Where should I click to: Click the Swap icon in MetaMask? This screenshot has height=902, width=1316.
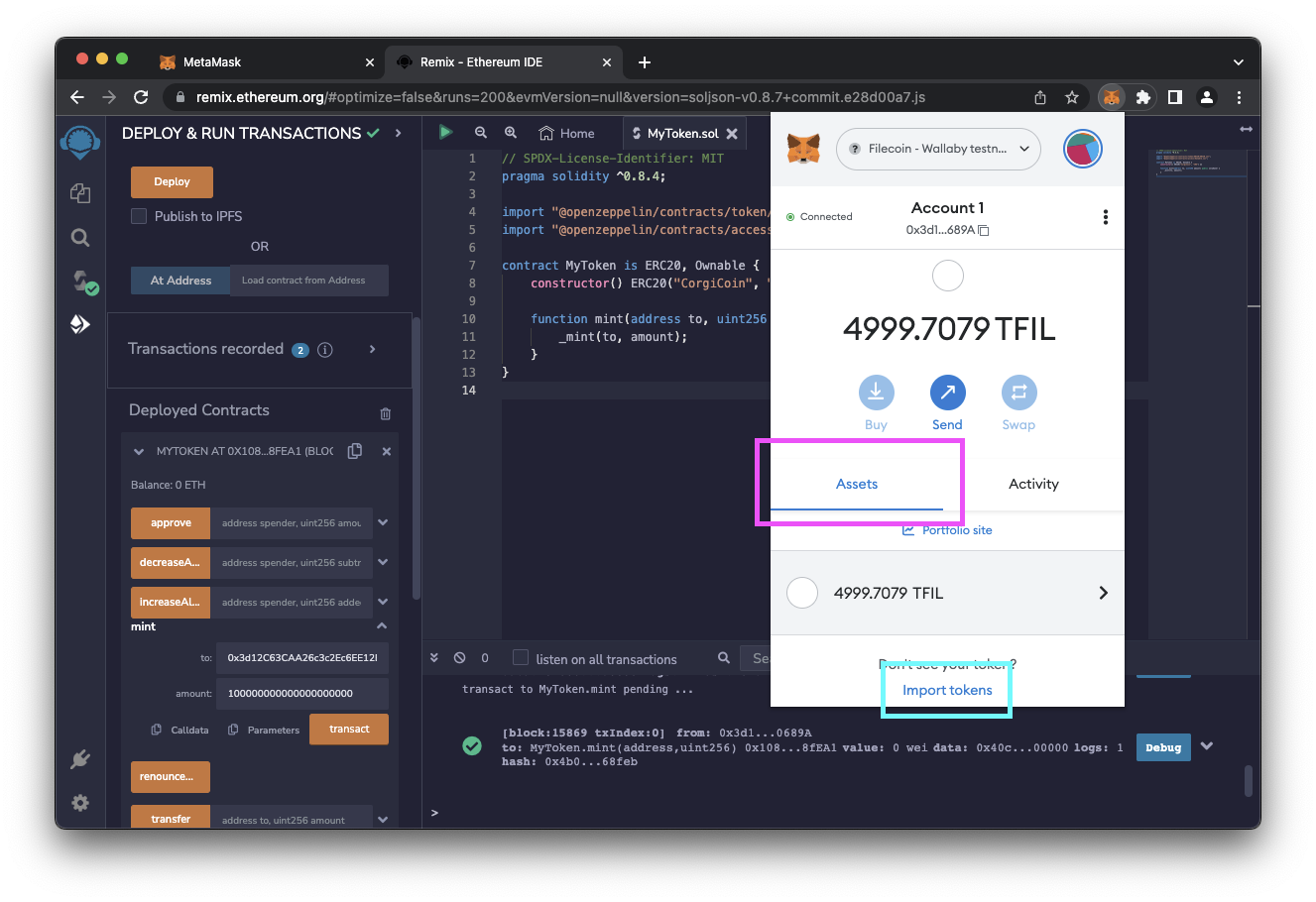1018,393
